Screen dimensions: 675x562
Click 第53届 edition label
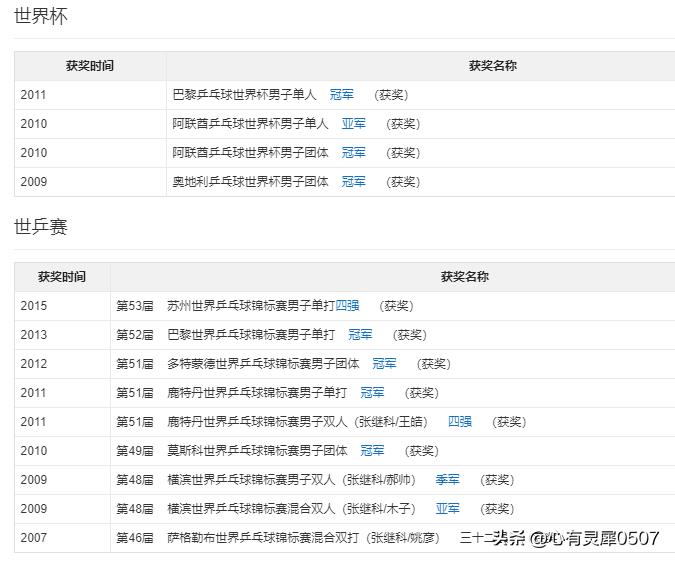click(135, 306)
